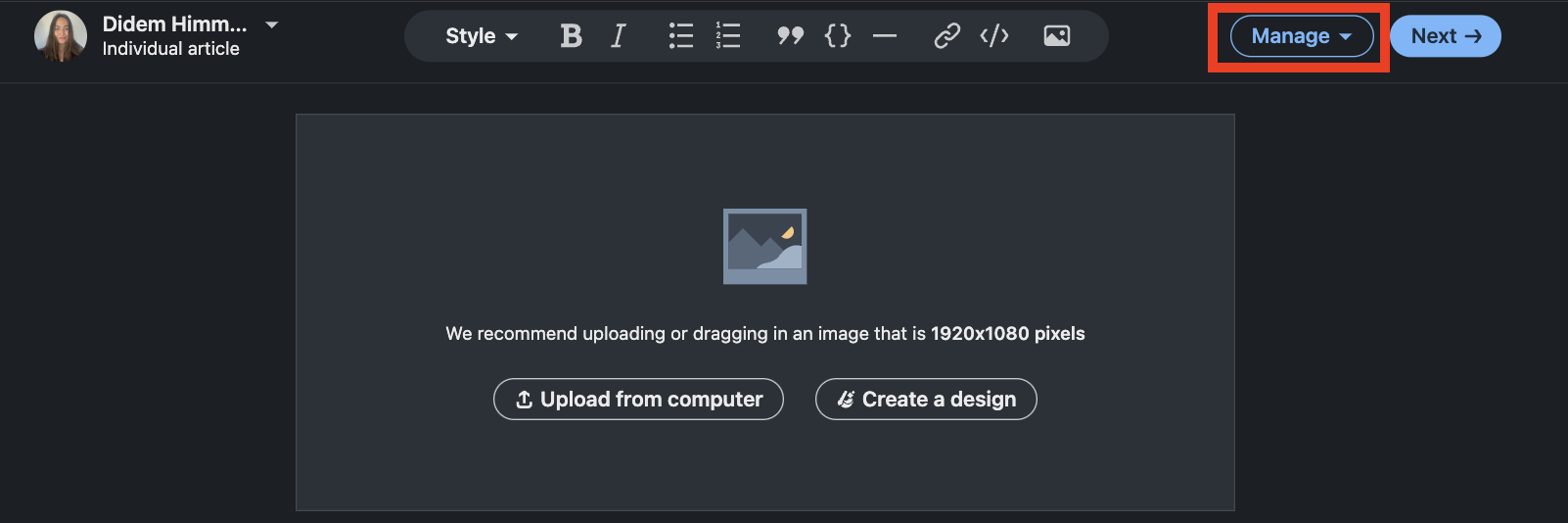This screenshot has width=1568, height=523.
Task: Click Upload from computer
Action: tap(638, 400)
